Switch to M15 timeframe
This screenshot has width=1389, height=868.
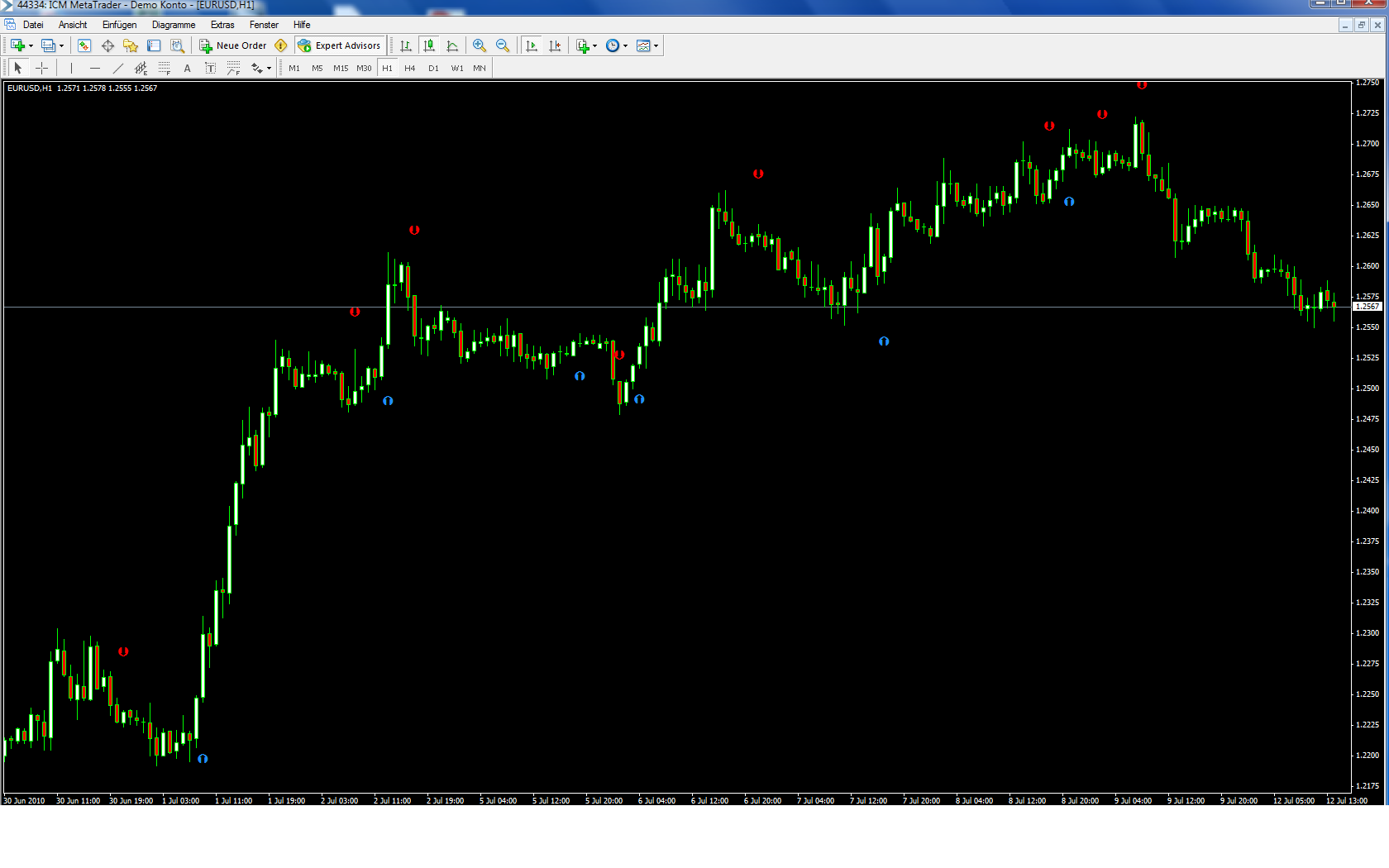341,68
